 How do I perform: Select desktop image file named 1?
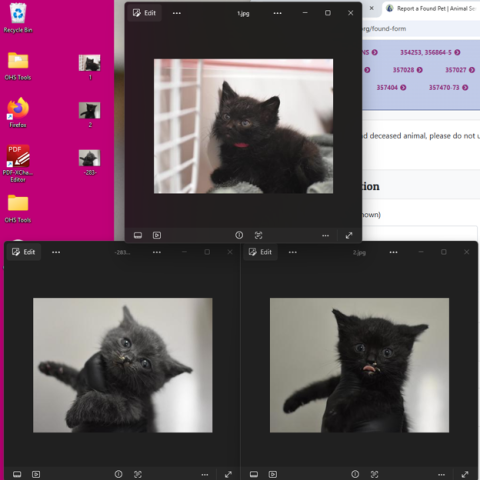pos(90,67)
